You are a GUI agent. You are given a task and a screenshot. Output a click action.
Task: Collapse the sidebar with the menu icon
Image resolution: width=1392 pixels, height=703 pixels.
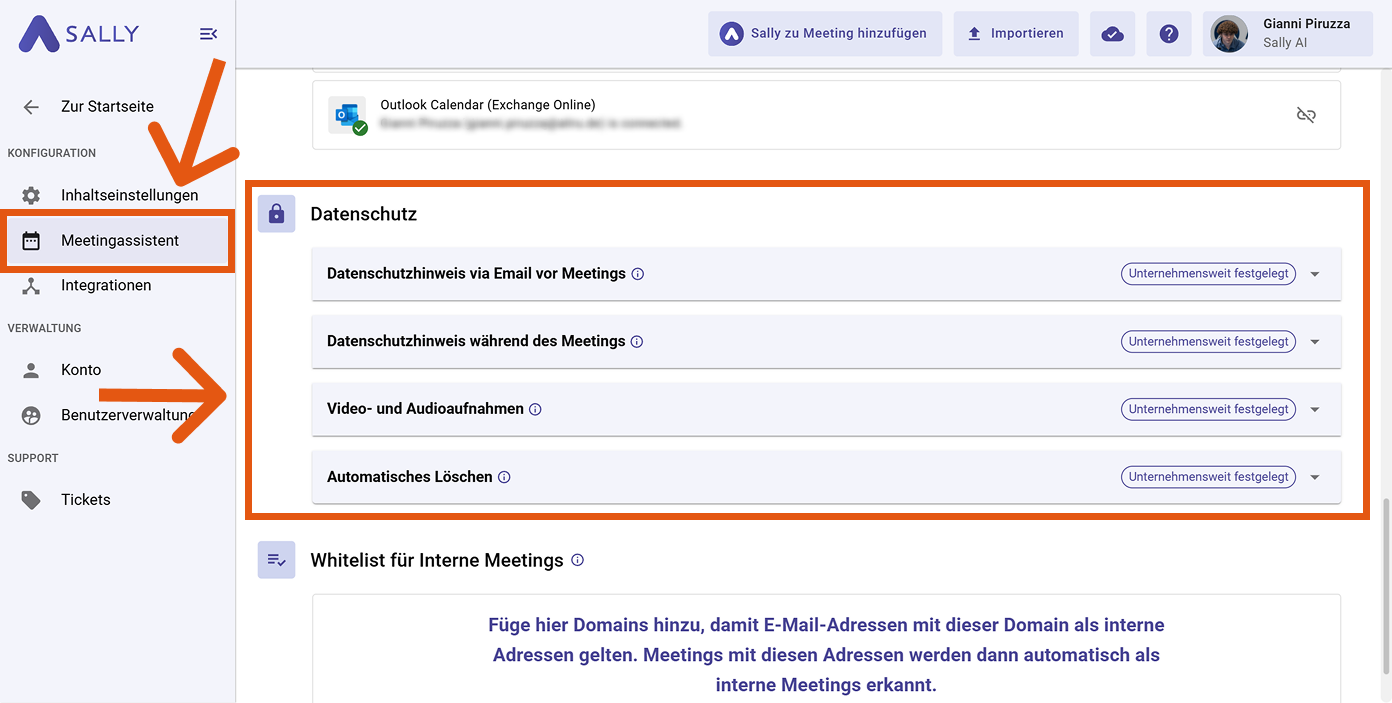pyautogui.click(x=208, y=34)
